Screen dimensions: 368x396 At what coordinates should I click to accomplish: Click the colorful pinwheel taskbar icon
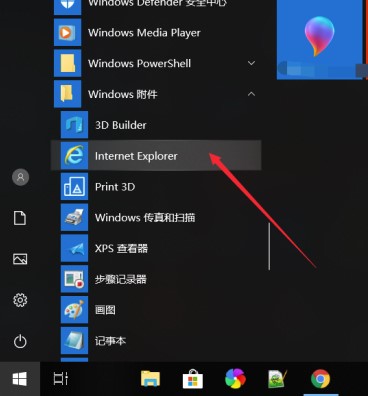(x=235, y=379)
